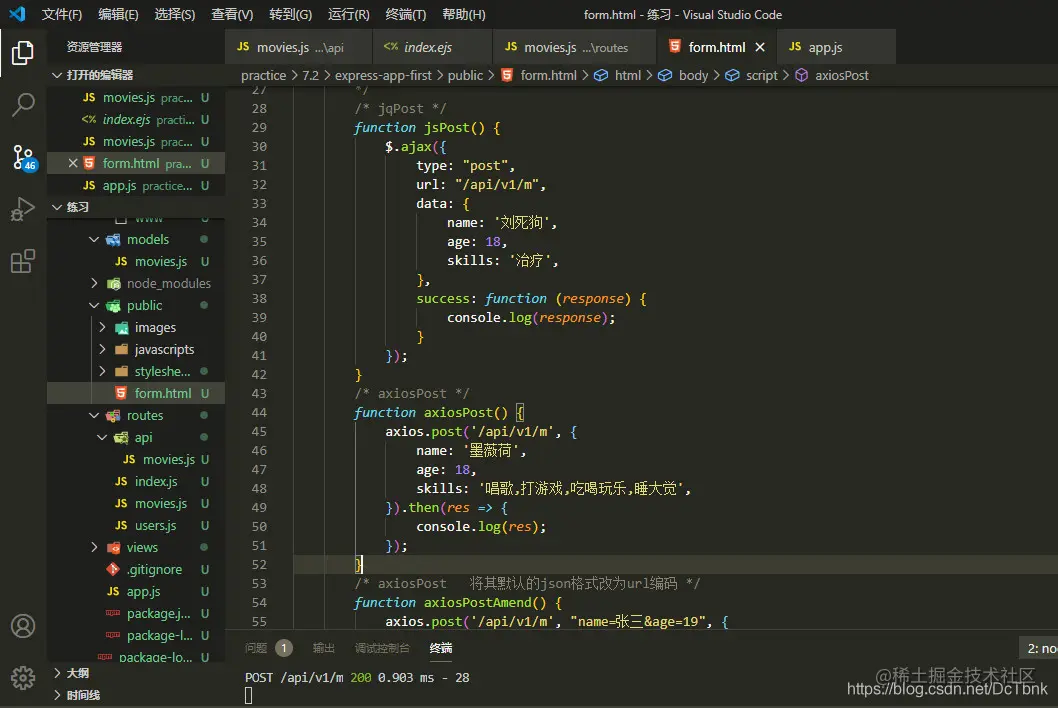Viewport: 1058px width, 708px height.
Task: Open the Search view icon
Action: 24,105
